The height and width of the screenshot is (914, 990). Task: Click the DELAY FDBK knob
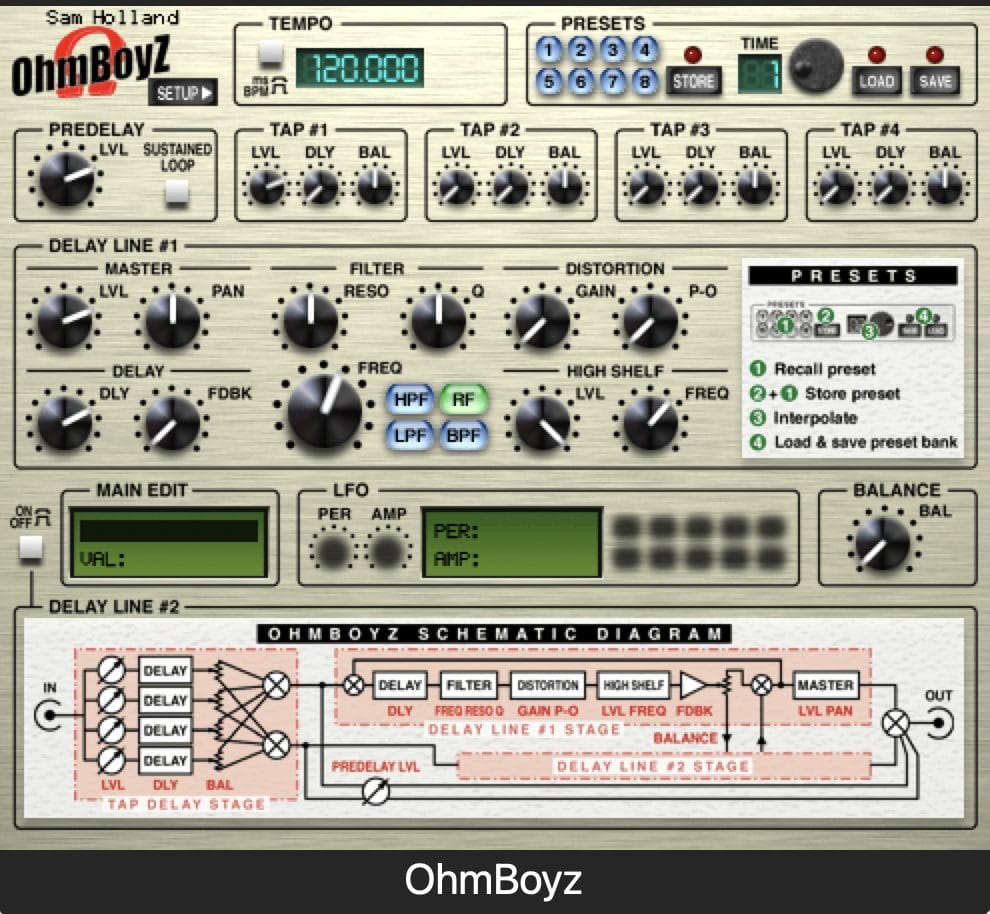point(172,422)
